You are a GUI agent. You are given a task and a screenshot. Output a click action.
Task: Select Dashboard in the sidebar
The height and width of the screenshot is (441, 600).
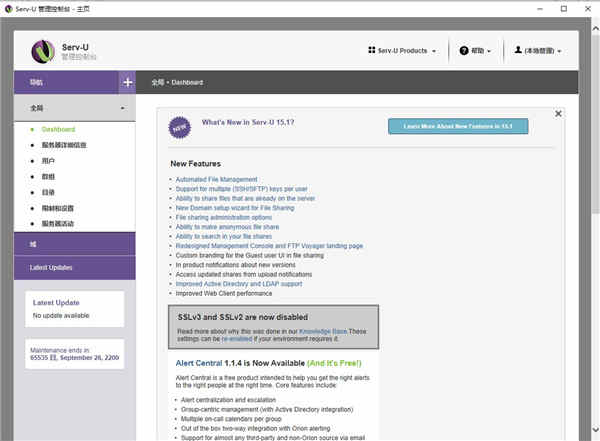point(58,129)
